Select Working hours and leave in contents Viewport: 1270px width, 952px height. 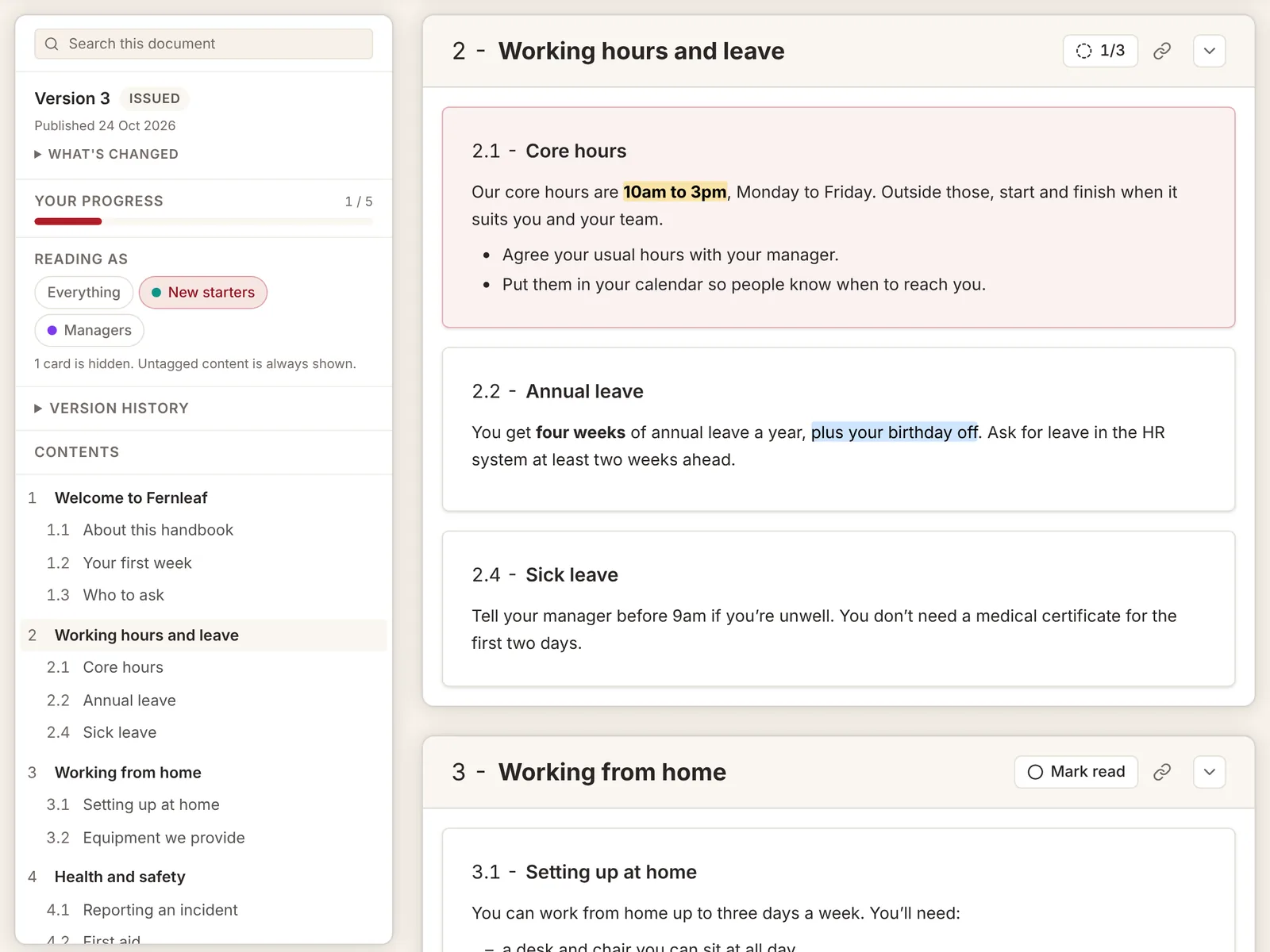[x=203, y=635]
